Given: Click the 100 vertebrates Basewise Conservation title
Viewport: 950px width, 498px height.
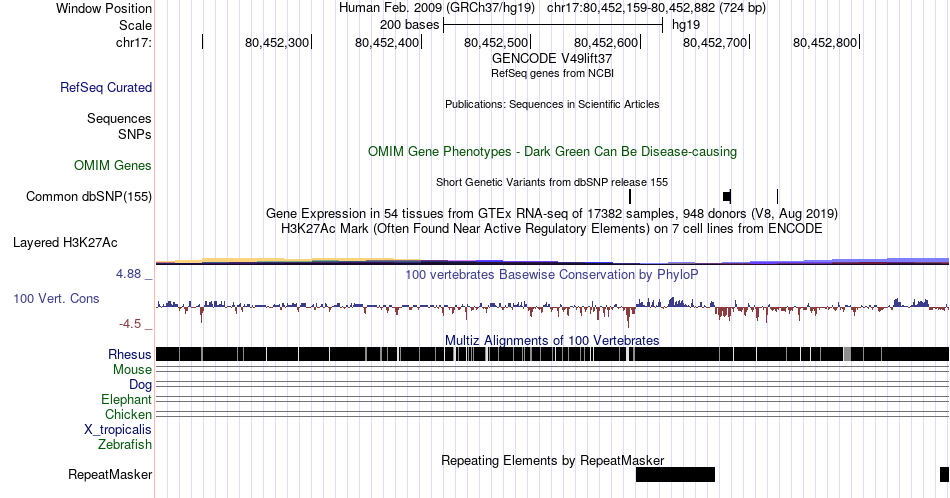Looking at the screenshot, I should [552, 274].
